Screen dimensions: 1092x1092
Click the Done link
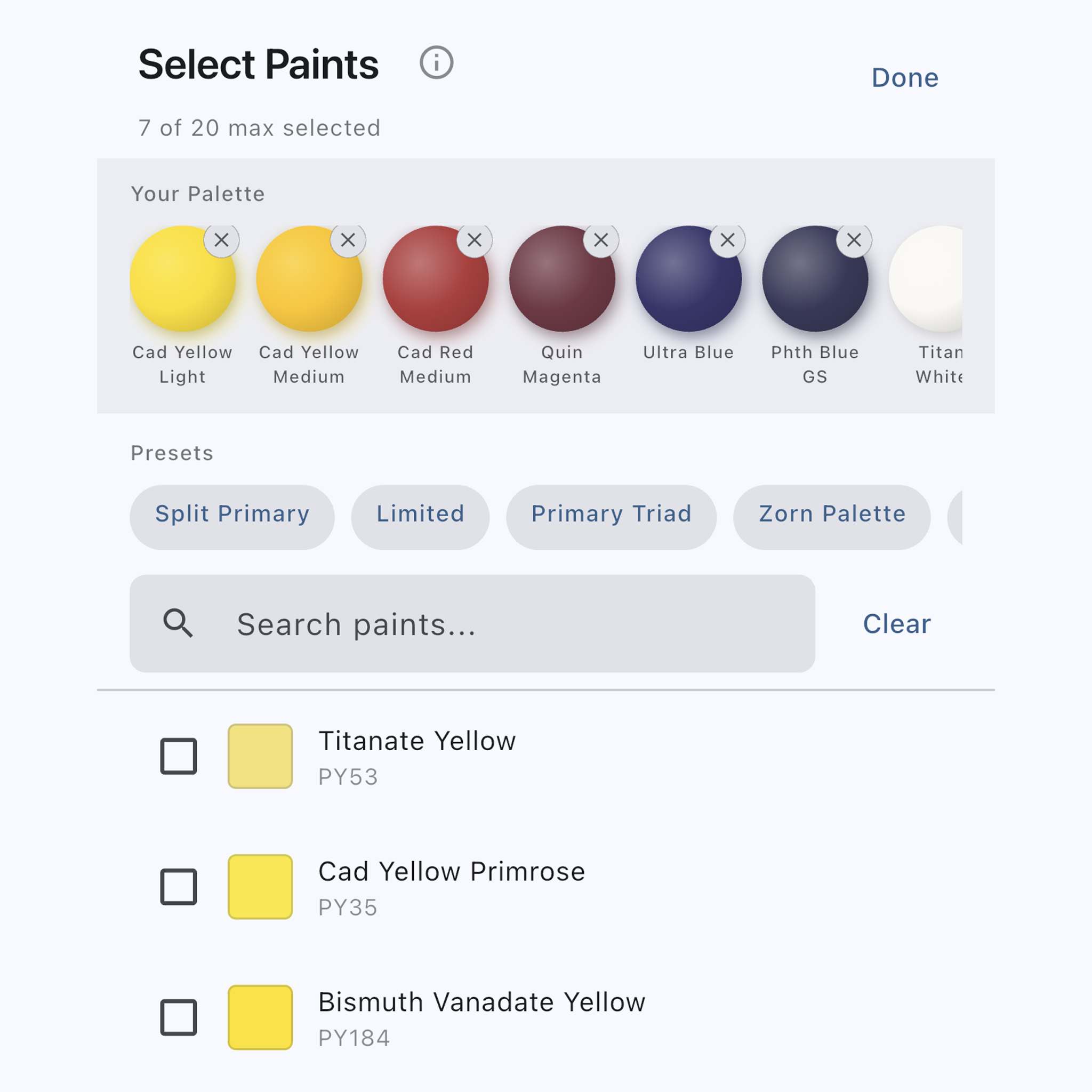point(904,77)
